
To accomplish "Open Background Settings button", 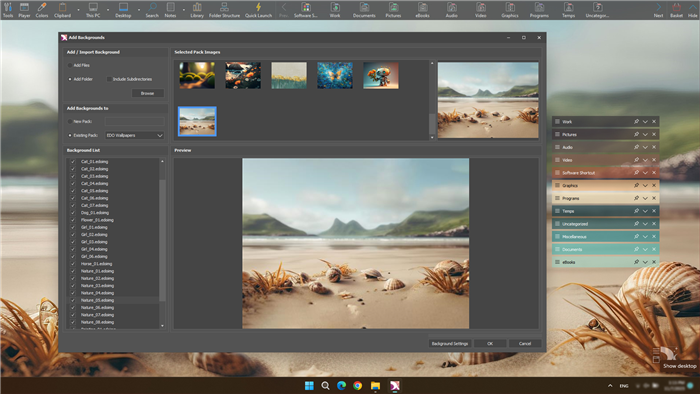I will [x=450, y=344].
